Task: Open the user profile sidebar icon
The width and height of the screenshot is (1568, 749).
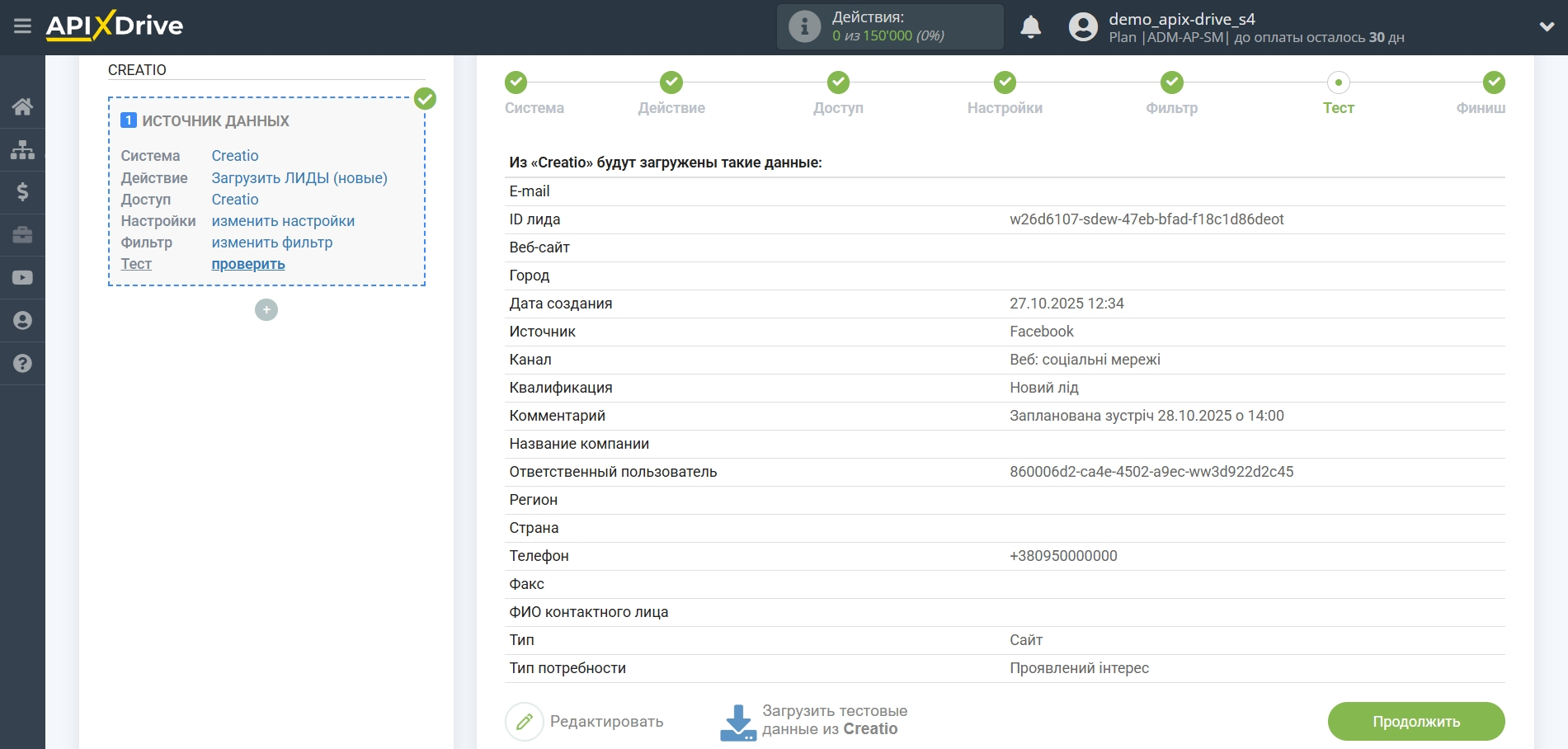Action: tap(22, 321)
